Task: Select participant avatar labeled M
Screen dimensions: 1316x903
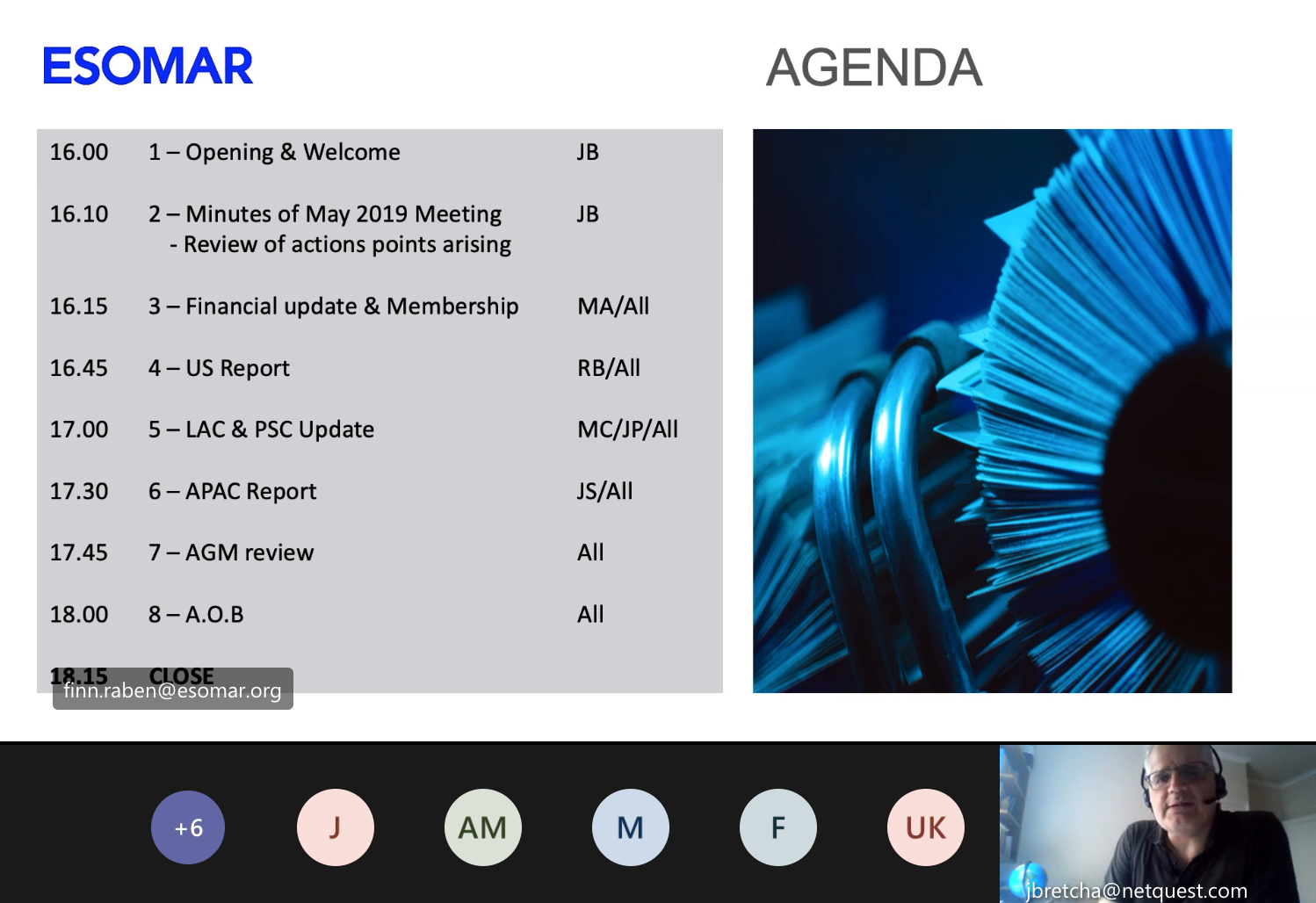Action: click(631, 827)
